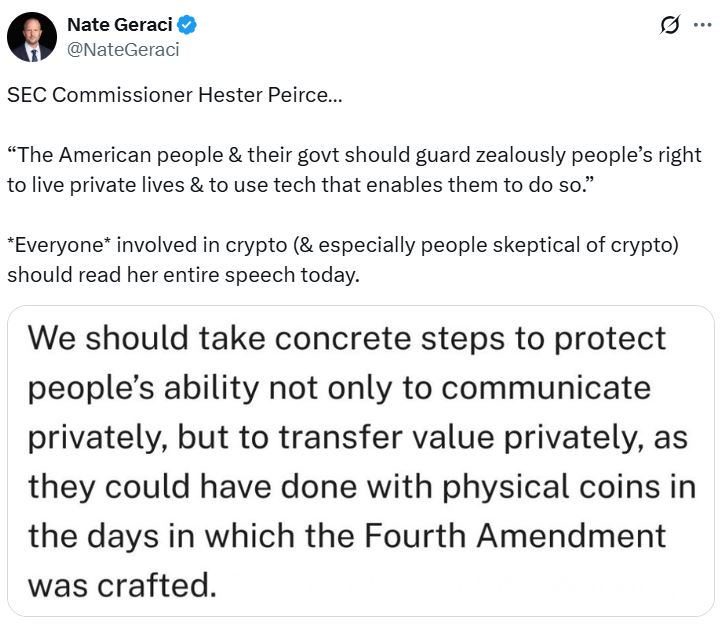This screenshot has height=630, width=724.
Task: Click 'We should take concrete steps' in image
Action: click(250, 338)
